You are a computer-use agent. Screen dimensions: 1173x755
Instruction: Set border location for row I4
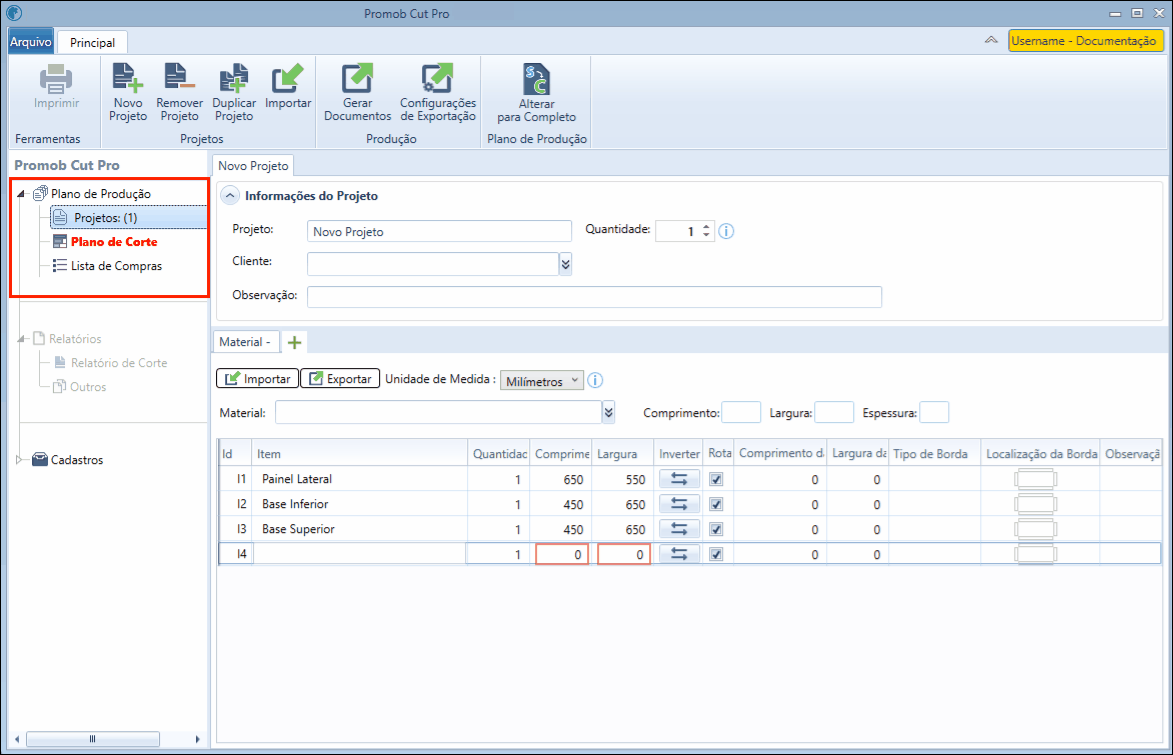click(1036, 554)
